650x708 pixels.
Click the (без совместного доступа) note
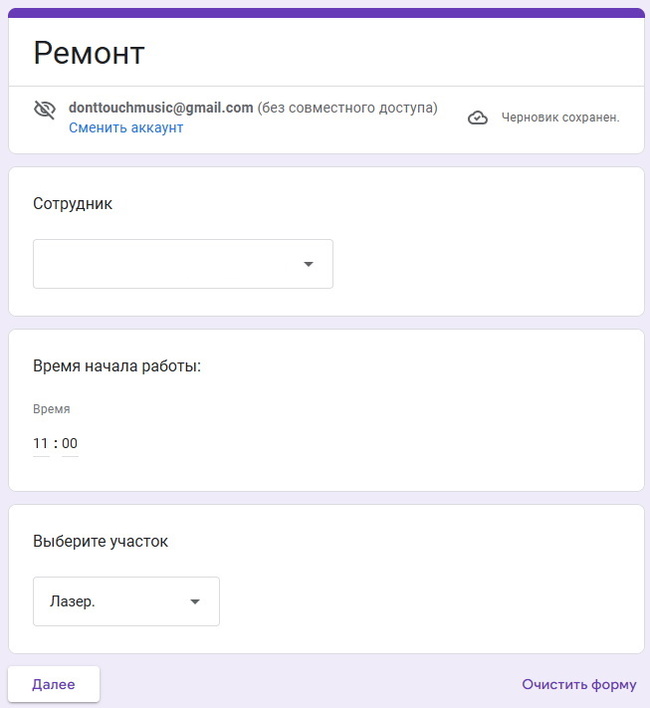[347, 108]
